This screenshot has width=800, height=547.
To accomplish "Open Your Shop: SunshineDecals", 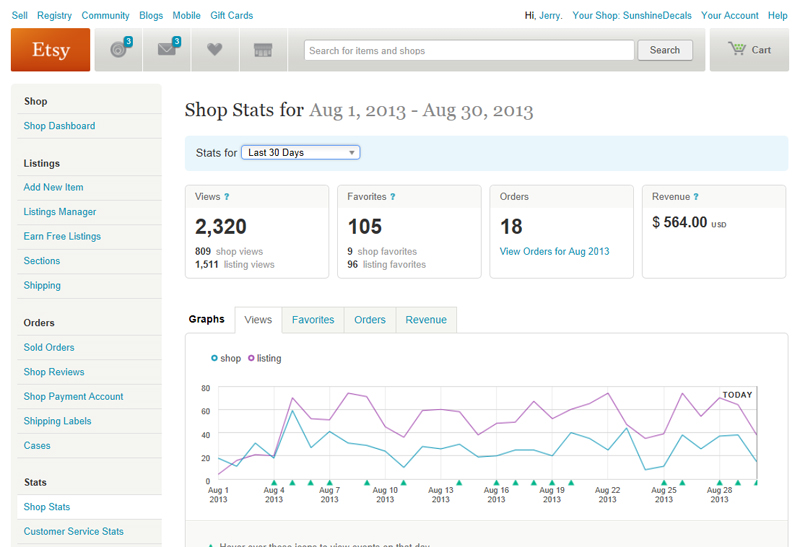I will tap(632, 15).
